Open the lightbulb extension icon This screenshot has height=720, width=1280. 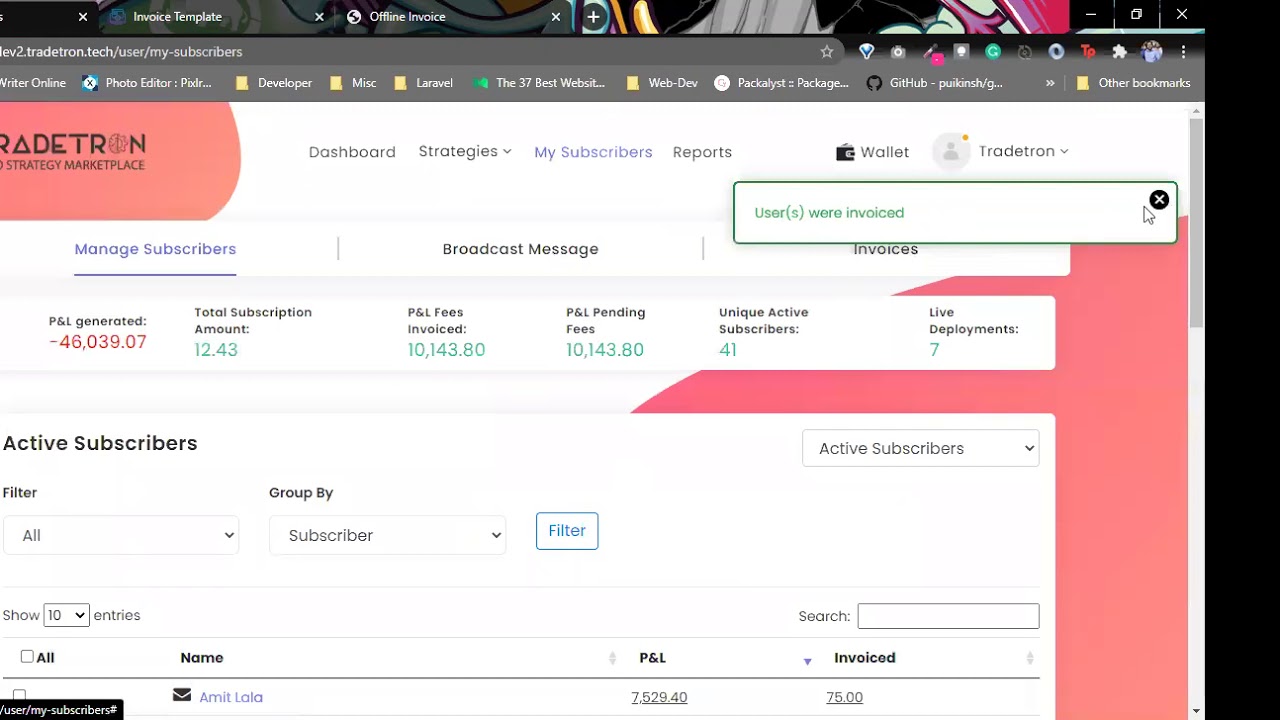click(x=961, y=52)
